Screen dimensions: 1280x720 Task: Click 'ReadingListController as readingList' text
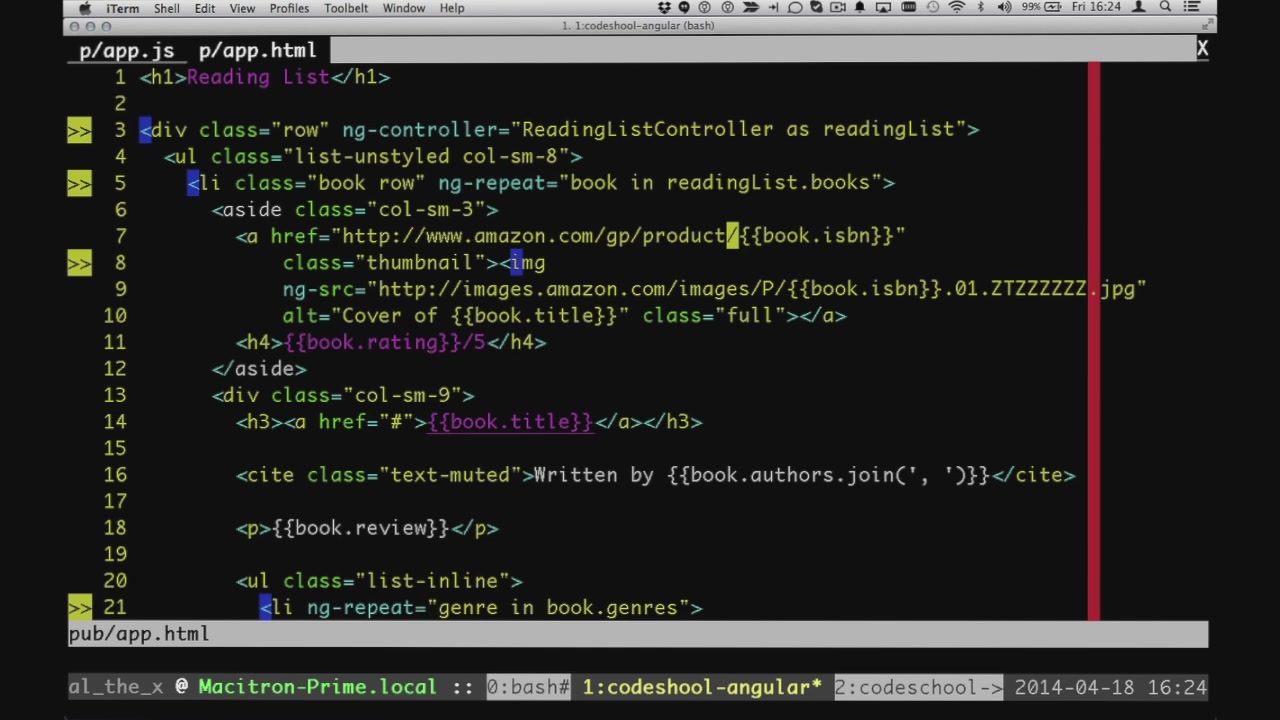coord(738,129)
